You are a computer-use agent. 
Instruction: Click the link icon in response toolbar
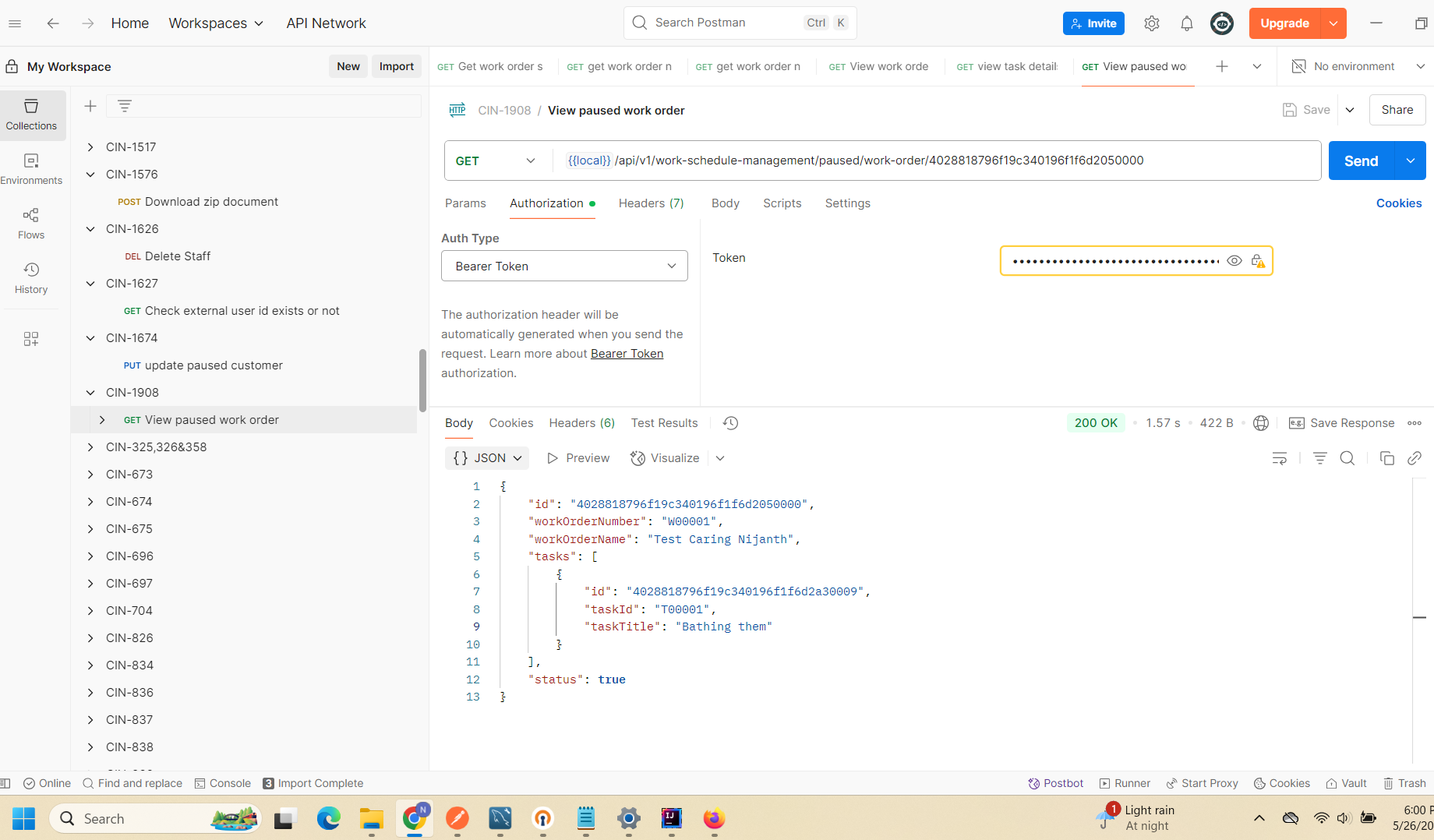pyautogui.click(x=1415, y=458)
